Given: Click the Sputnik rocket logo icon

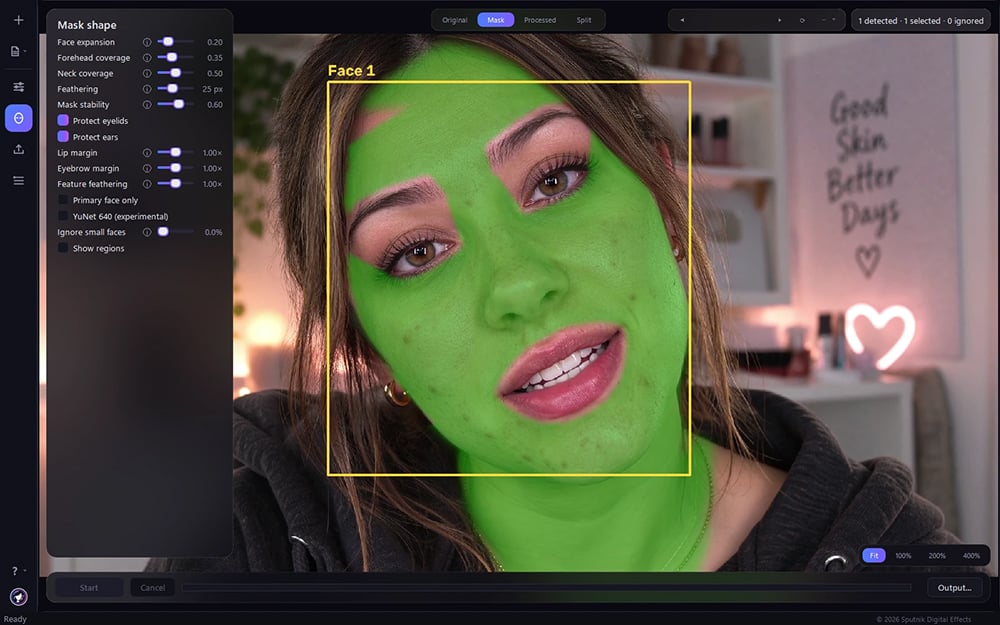Looking at the screenshot, I should pyautogui.click(x=18, y=597).
